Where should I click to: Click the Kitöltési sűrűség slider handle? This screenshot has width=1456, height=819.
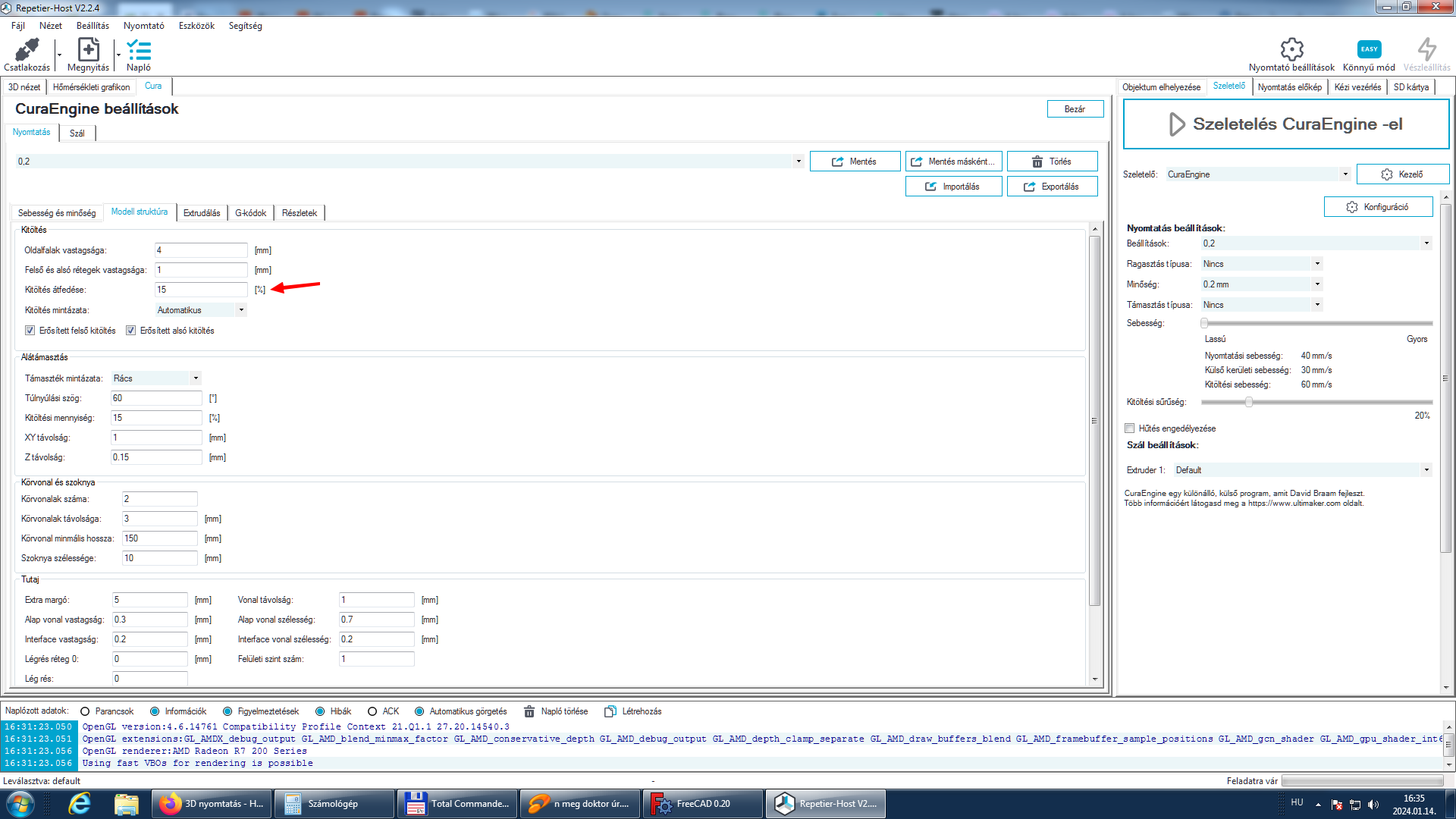tap(1248, 402)
